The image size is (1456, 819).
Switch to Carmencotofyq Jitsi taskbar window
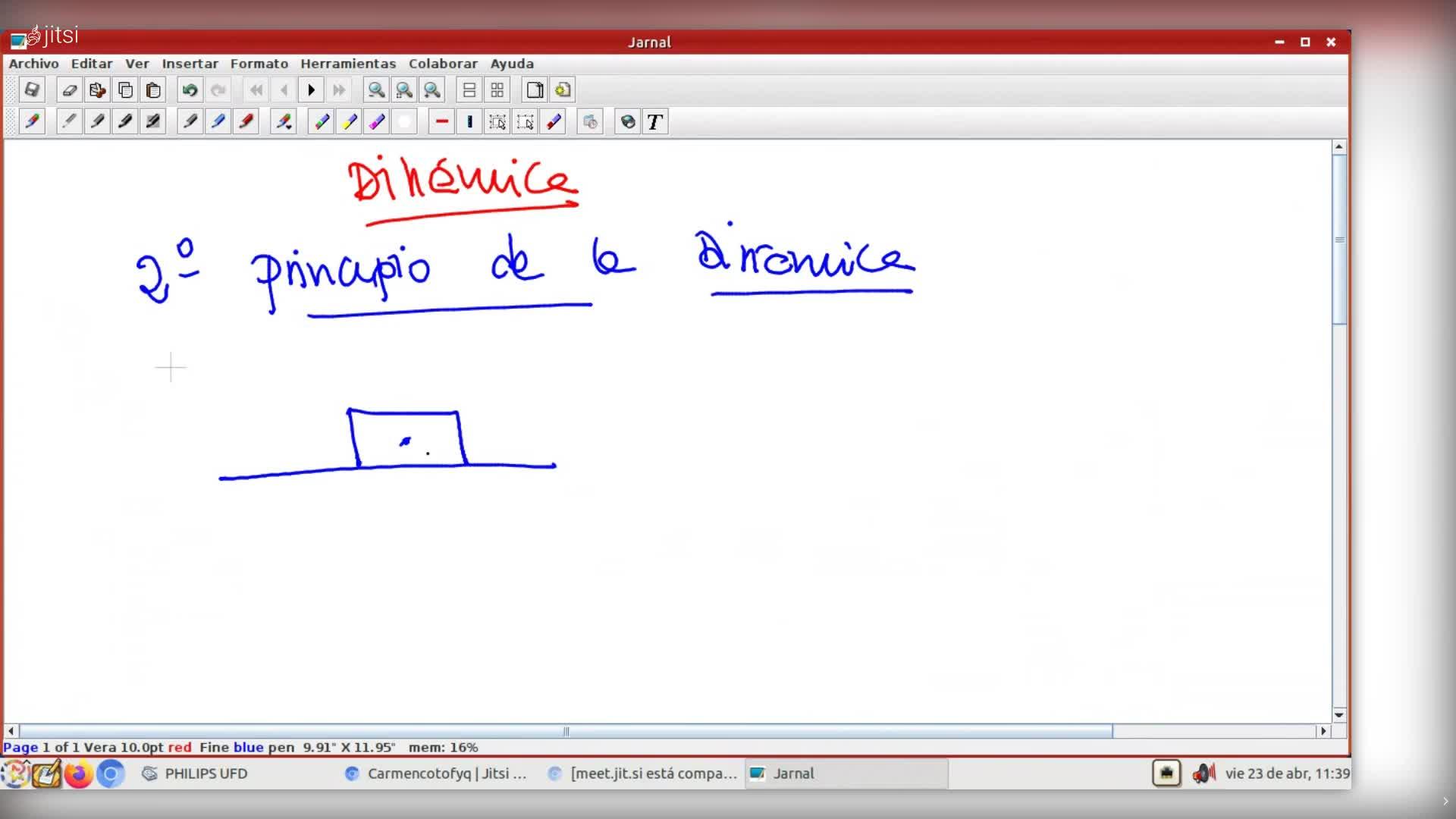[437, 773]
